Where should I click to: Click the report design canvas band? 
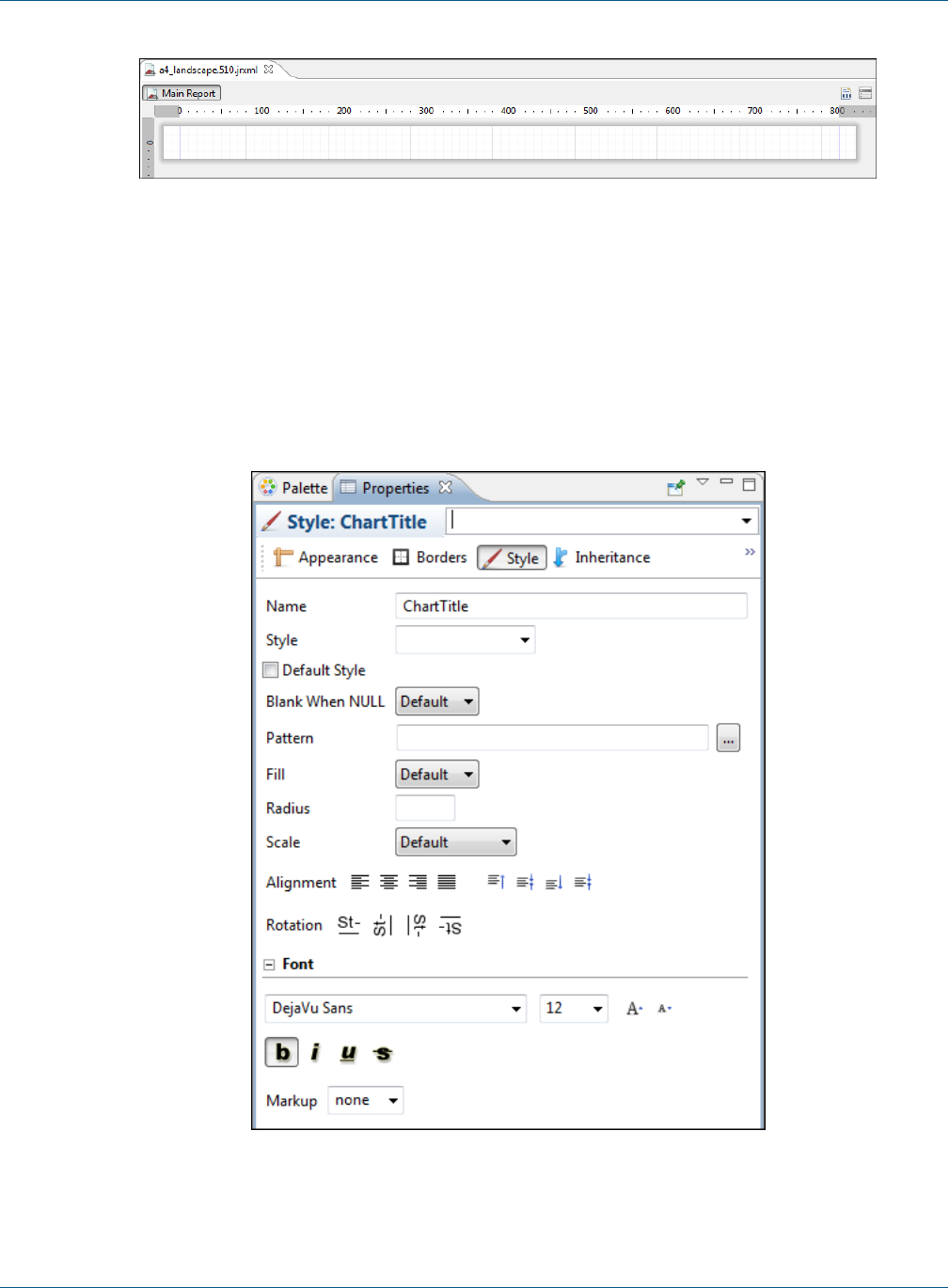pos(509,143)
